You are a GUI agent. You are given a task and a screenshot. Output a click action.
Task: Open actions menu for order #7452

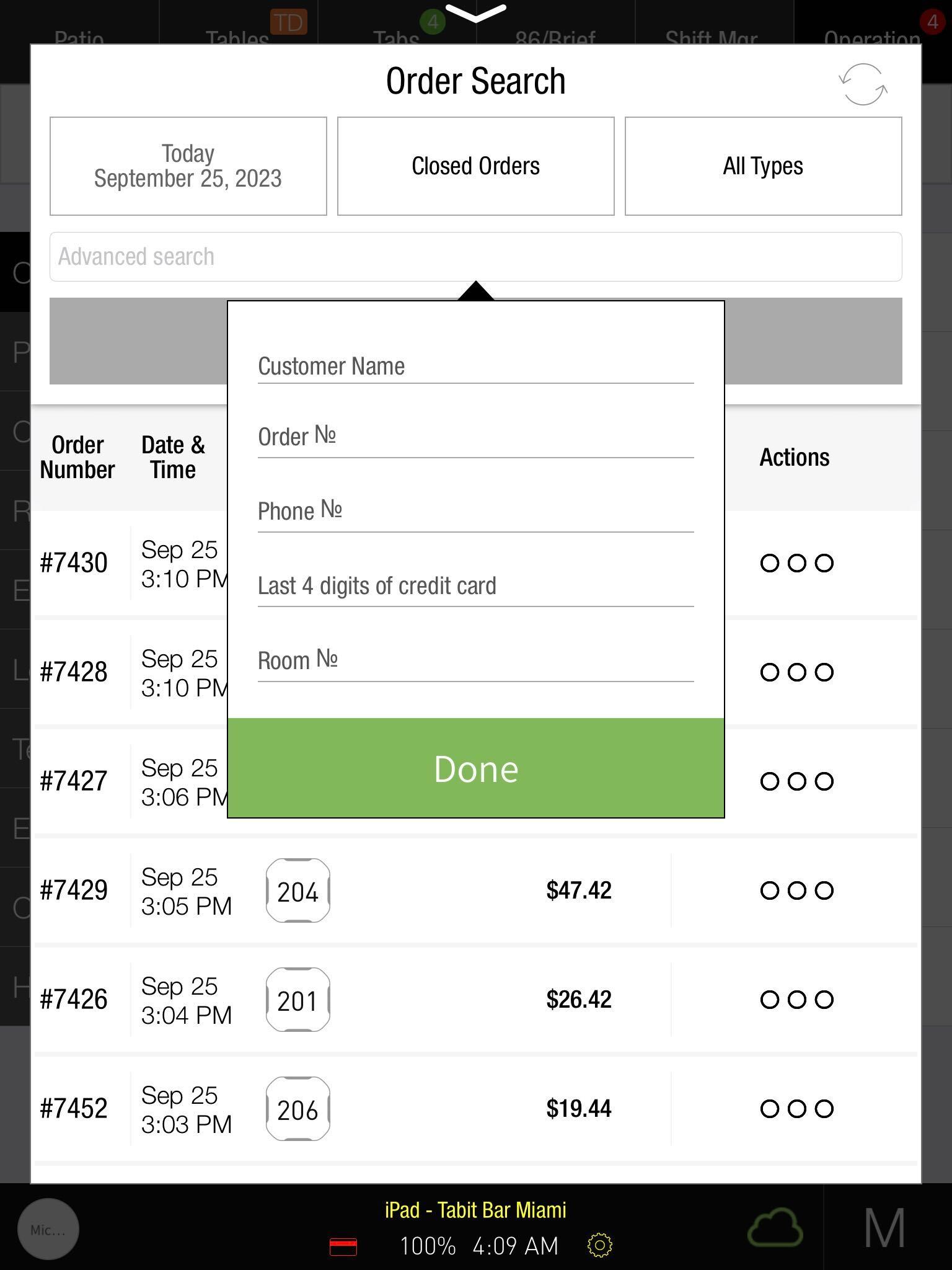796,1109
